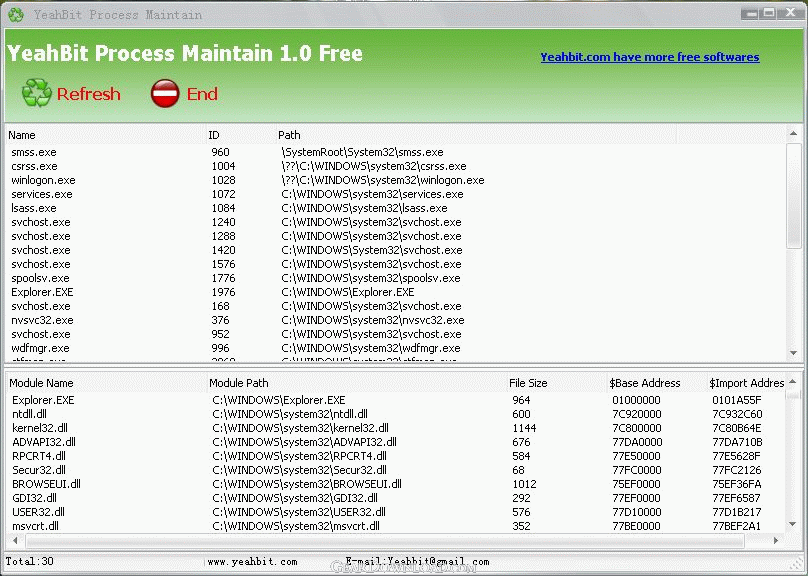Screen dimensions: 808x576
Task: Select the BROWSEUI.dll module name
Action: (46, 484)
